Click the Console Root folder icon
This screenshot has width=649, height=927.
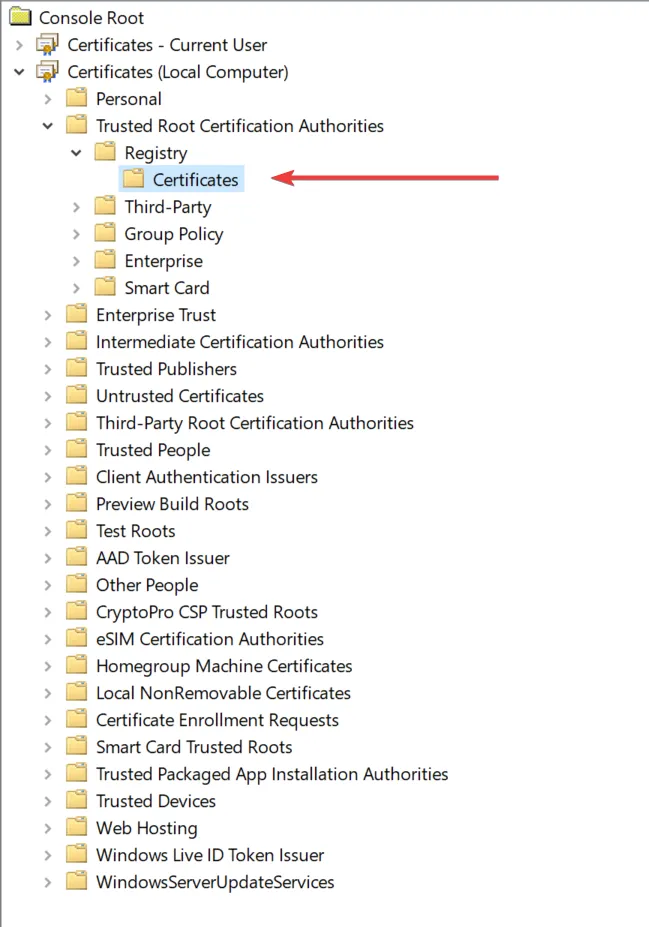coord(20,17)
